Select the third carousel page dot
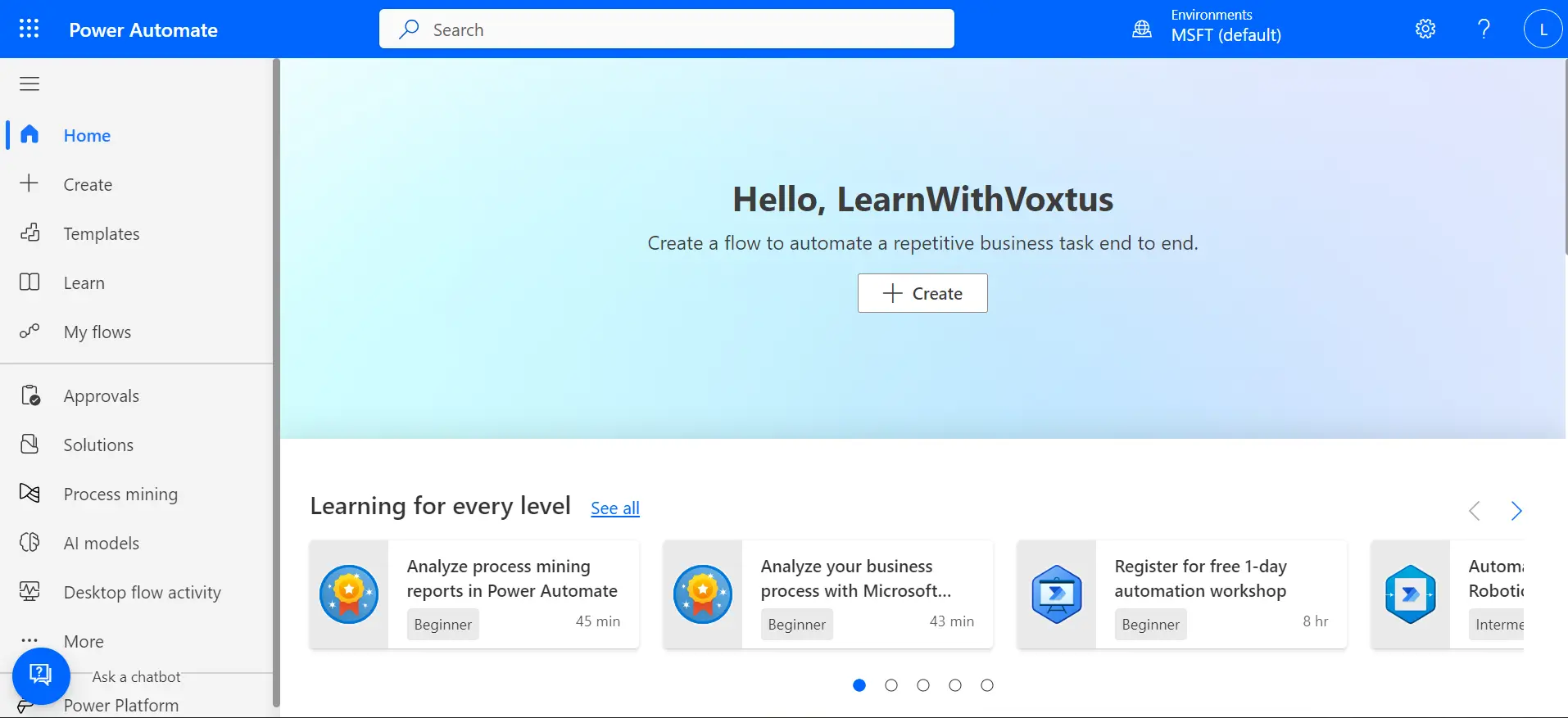The image size is (1568, 718). 923,685
